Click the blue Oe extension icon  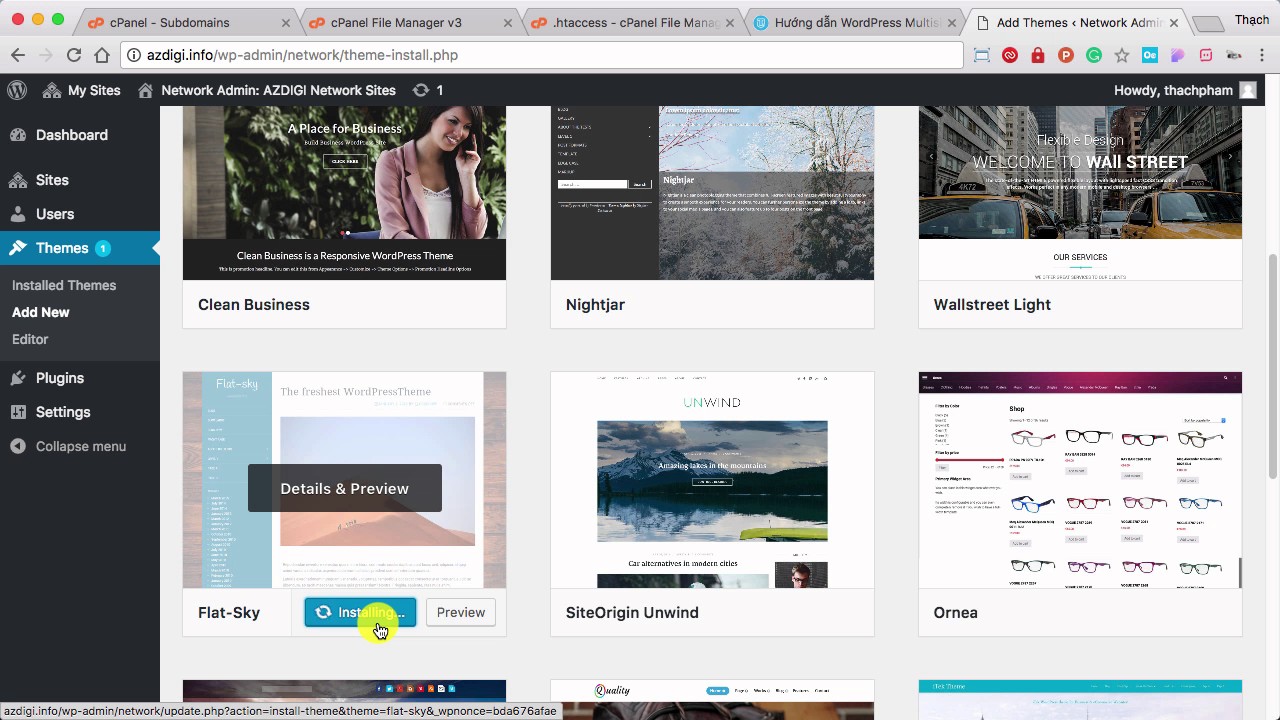1150,55
